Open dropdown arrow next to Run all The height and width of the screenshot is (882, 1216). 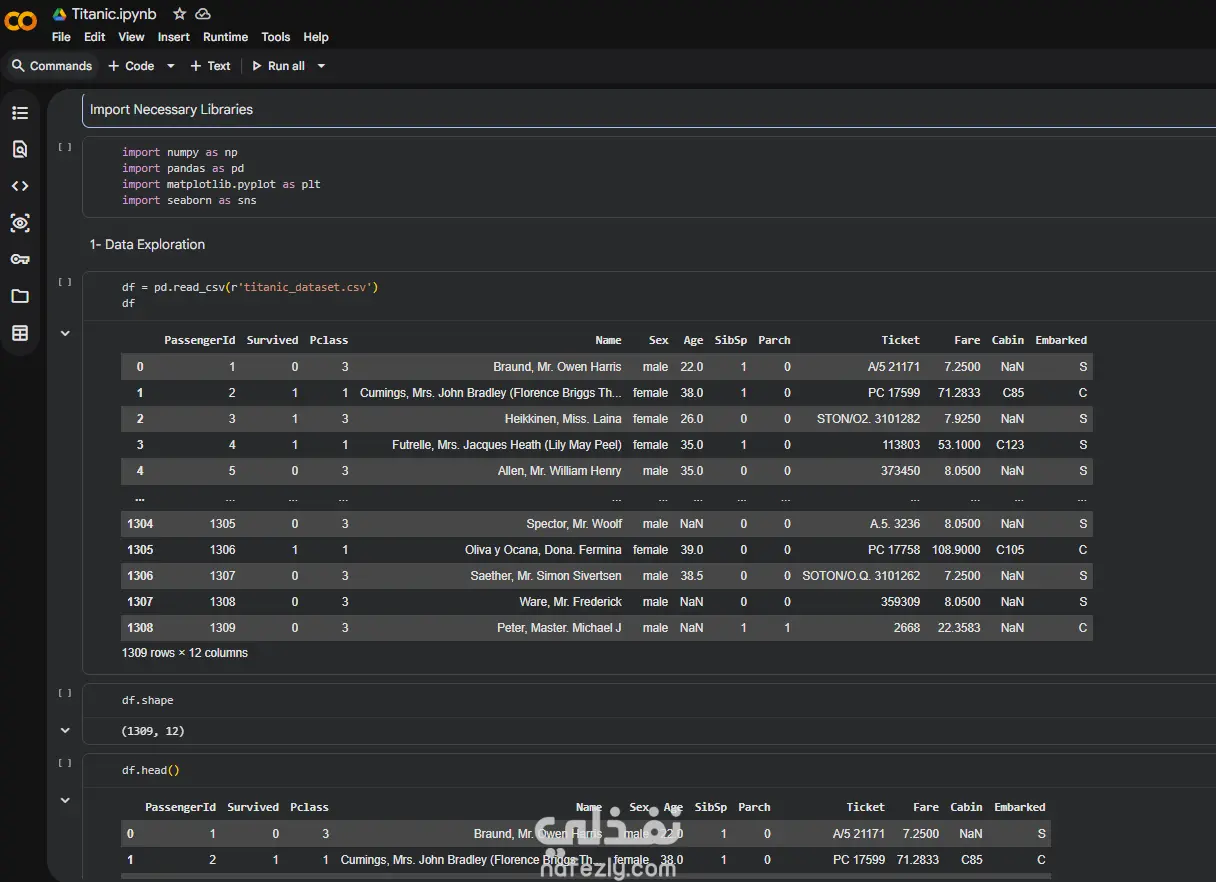[x=321, y=66]
